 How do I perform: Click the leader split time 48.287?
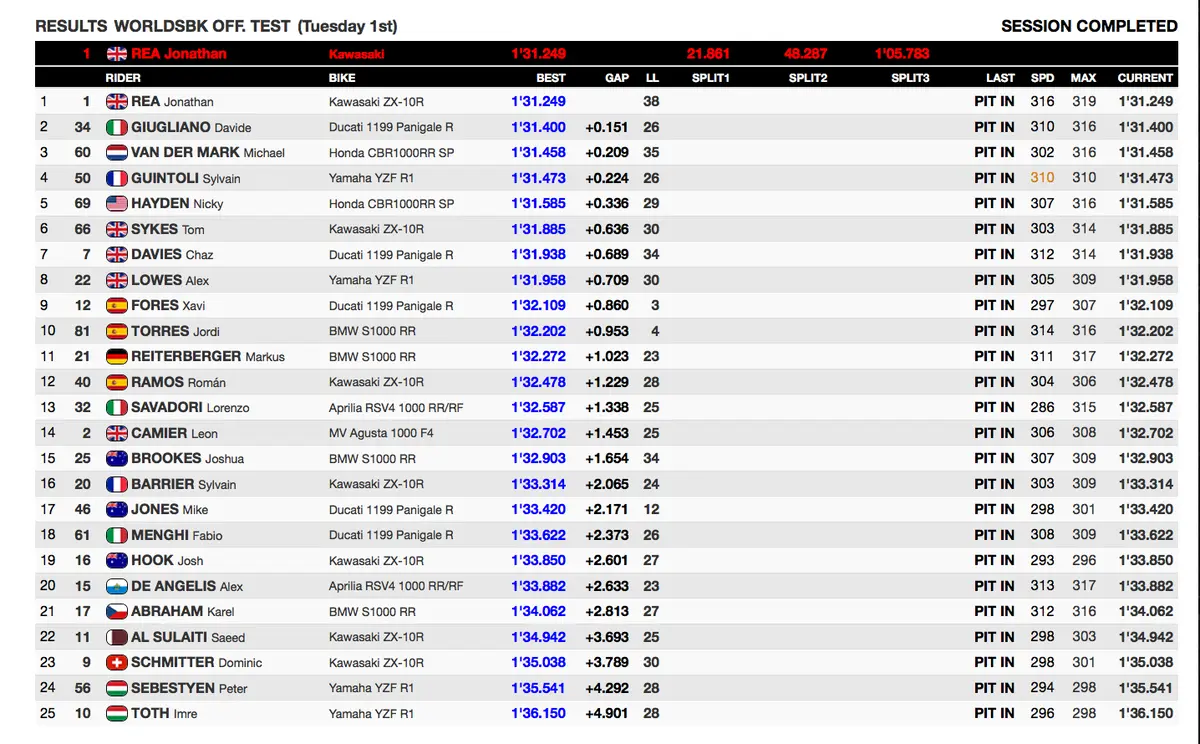point(806,54)
